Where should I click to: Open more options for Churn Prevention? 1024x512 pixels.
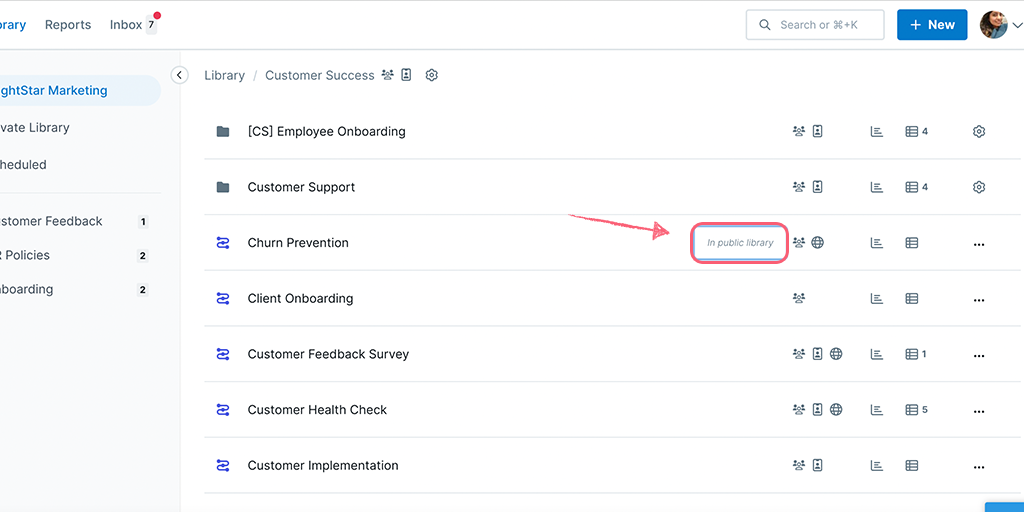click(x=979, y=243)
